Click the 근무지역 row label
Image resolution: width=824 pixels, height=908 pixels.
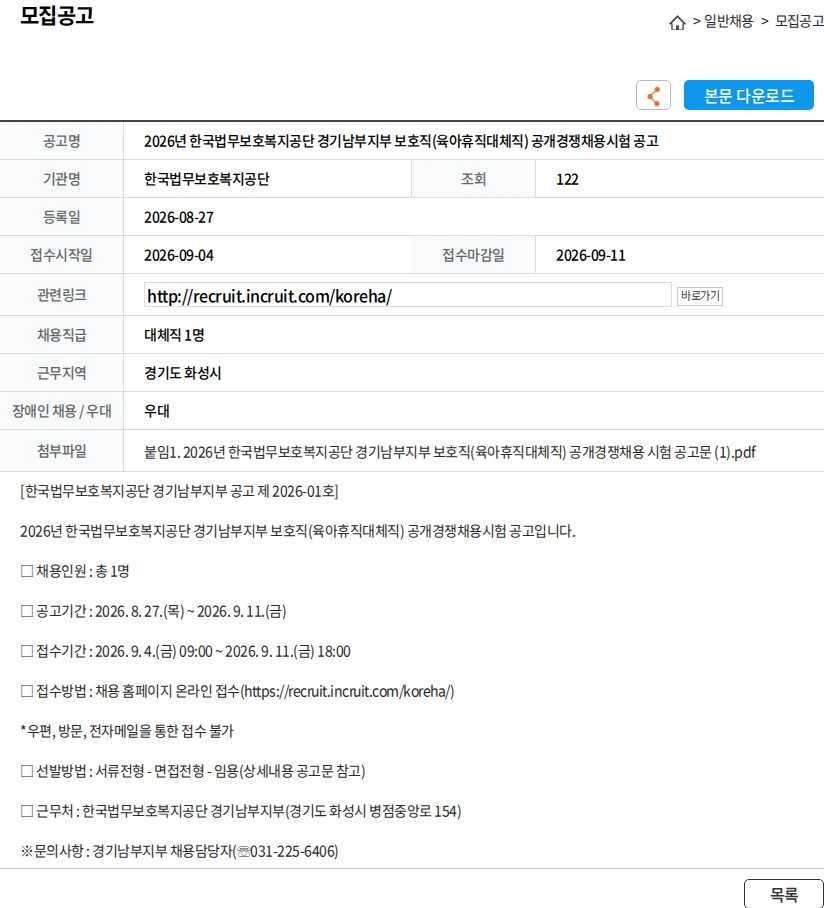pos(61,373)
